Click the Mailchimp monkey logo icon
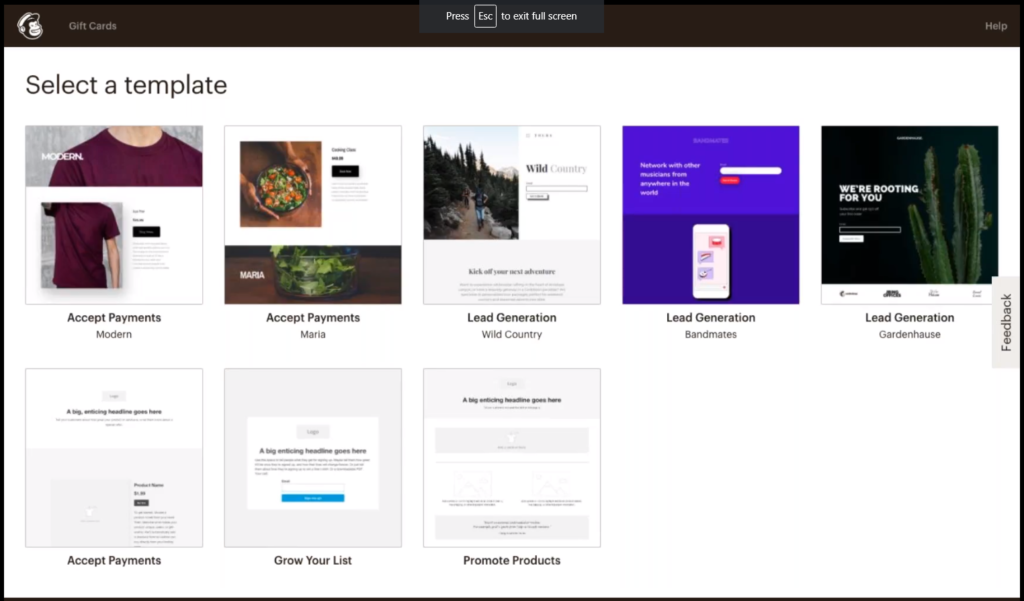Image resolution: width=1024 pixels, height=601 pixels. (30, 25)
